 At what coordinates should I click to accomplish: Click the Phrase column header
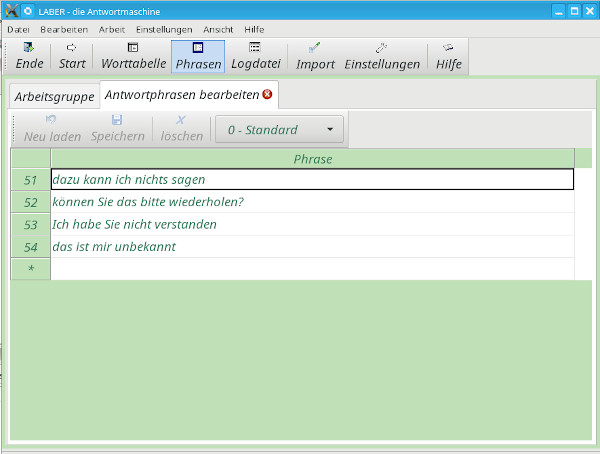coord(312,159)
